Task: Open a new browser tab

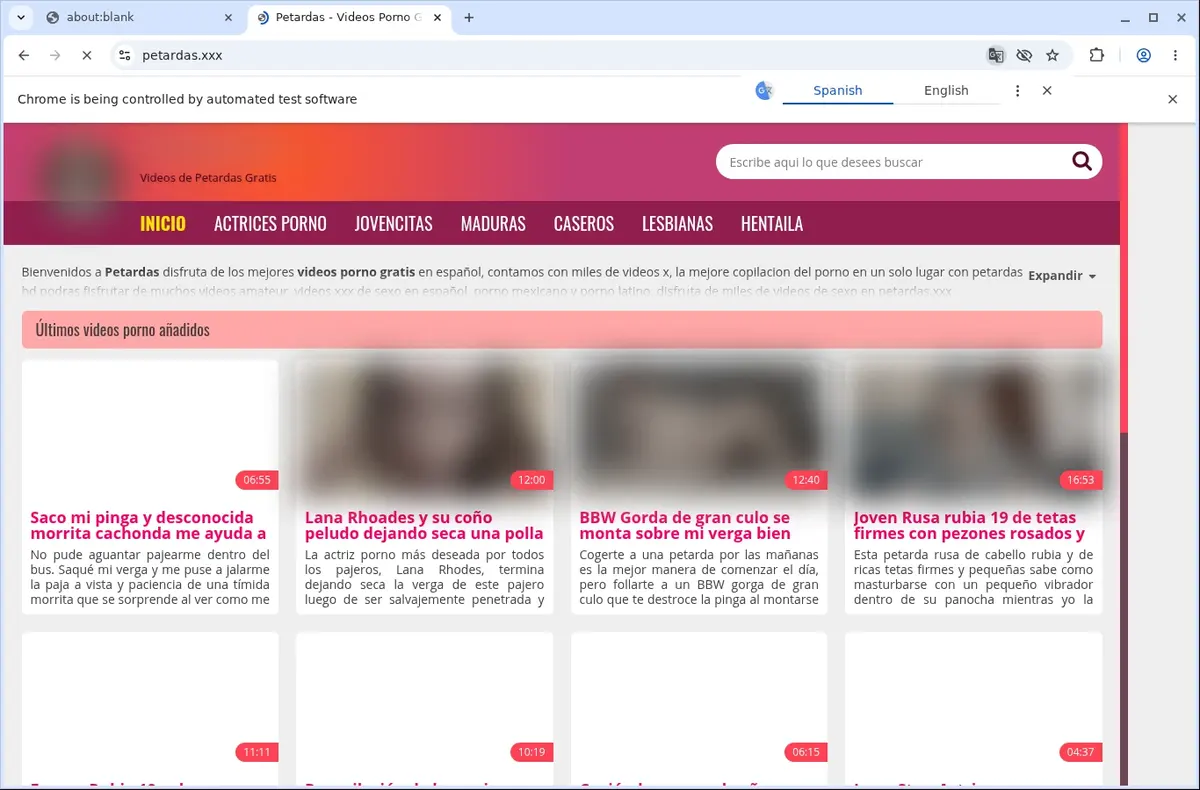Action: [470, 17]
